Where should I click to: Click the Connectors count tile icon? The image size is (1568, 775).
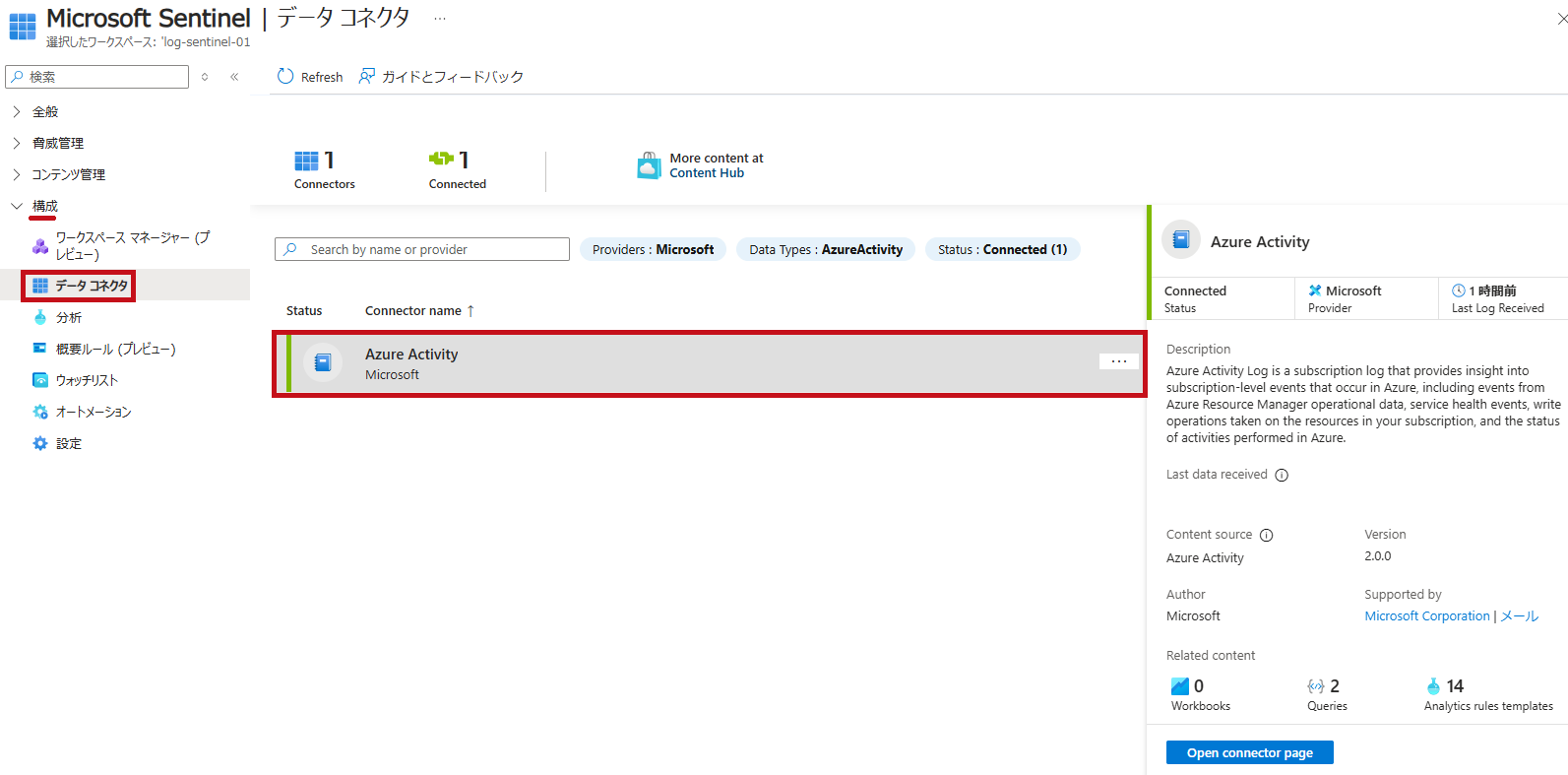coord(306,161)
